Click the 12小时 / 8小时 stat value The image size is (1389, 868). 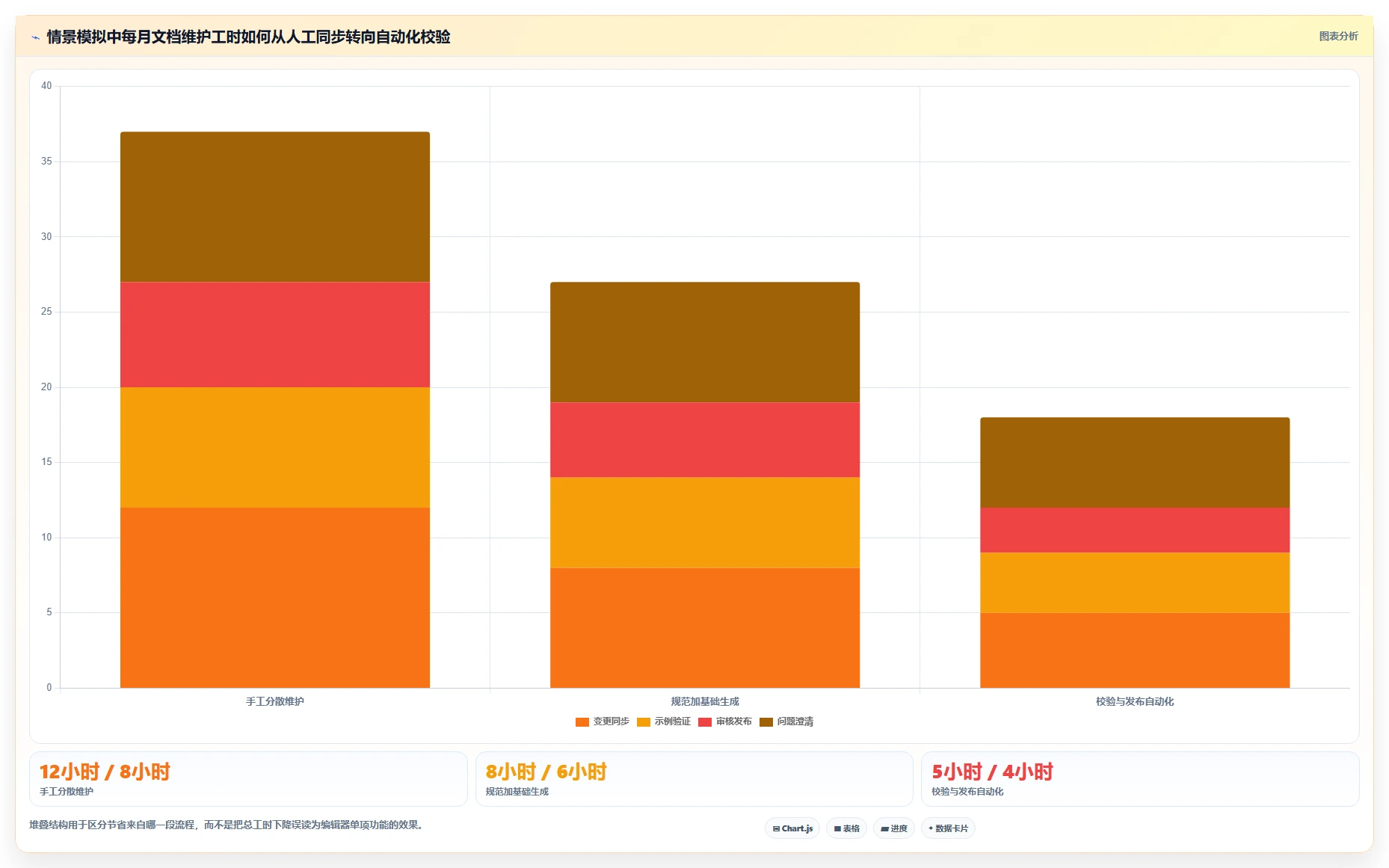coord(105,772)
